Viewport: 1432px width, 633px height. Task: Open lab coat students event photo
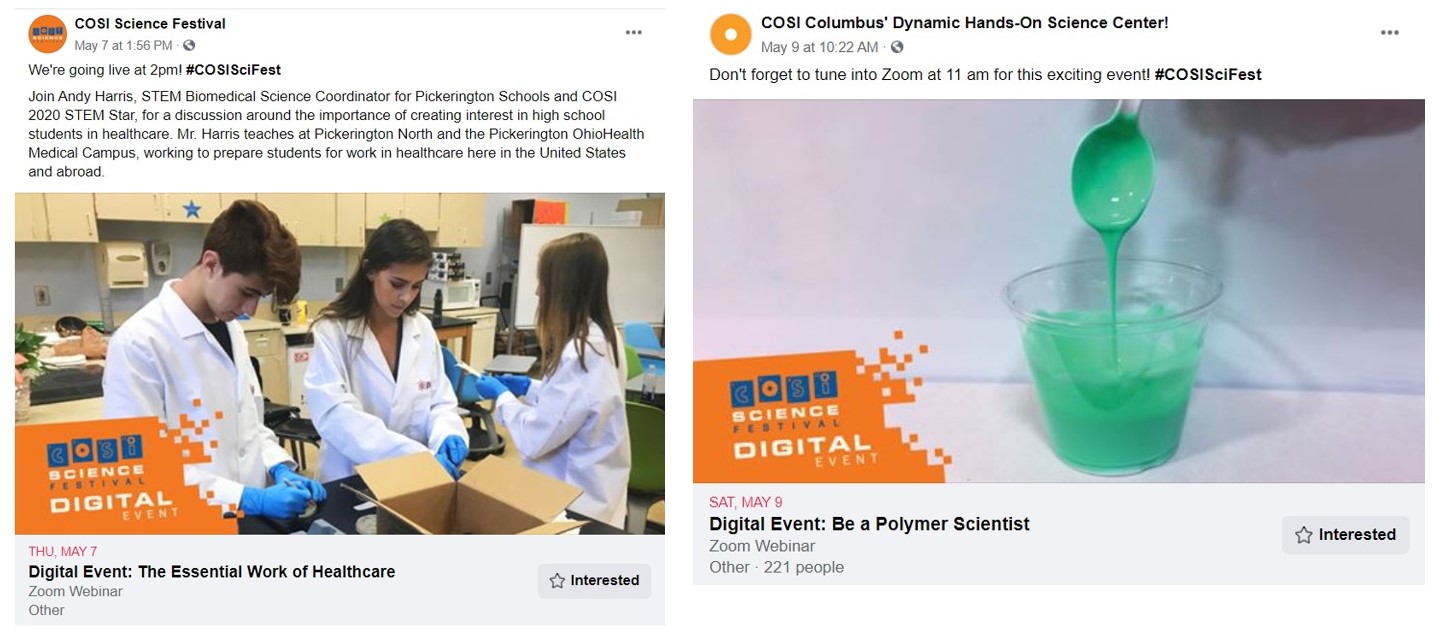click(x=340, y=364)
